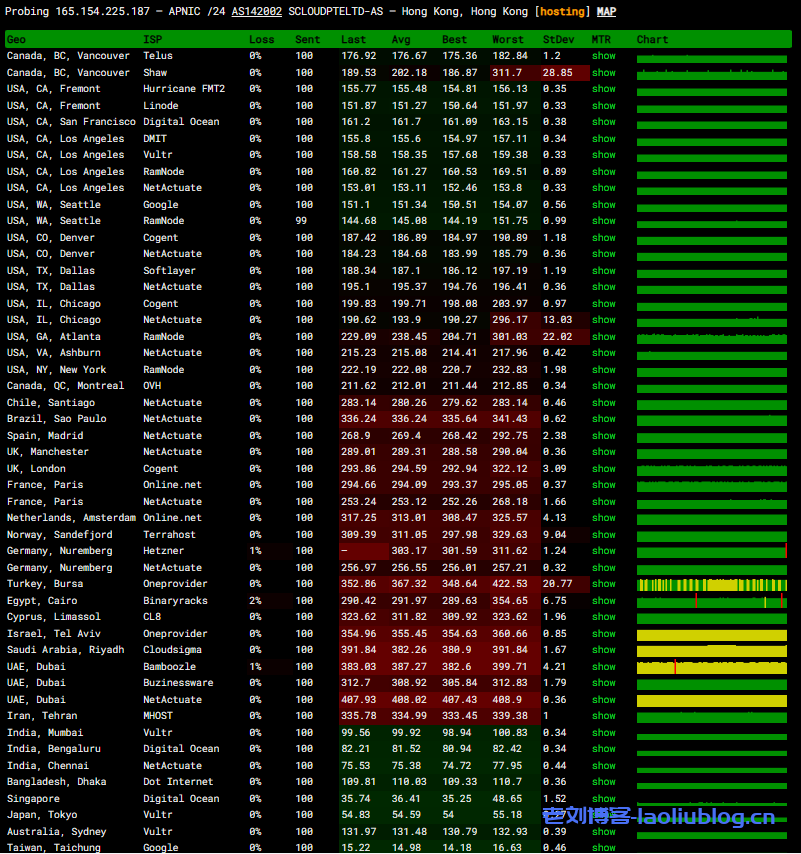Show MTR for Dhaka Dot Internet row

click(604, 782)
